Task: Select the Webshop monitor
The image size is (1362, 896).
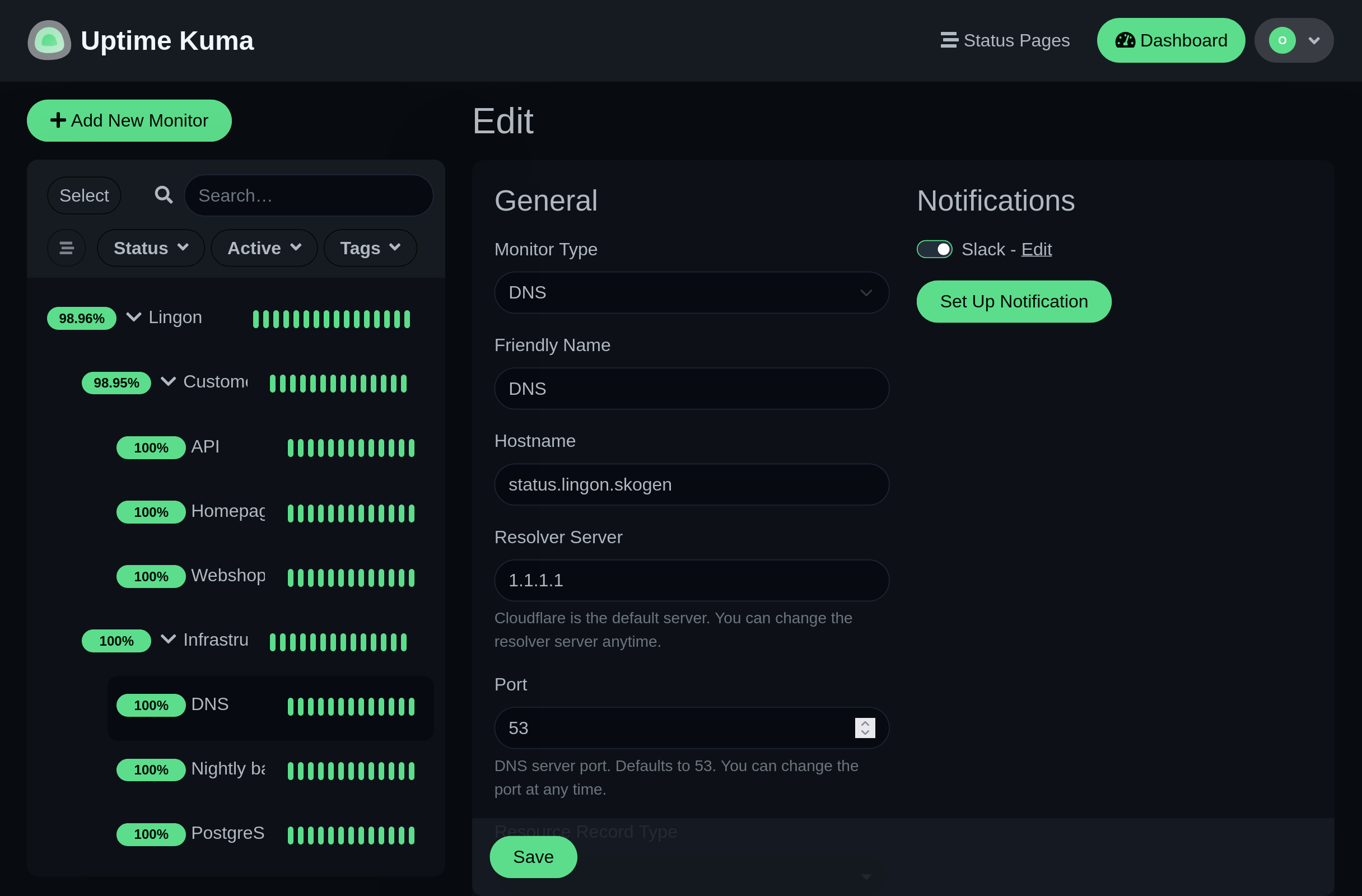Action: 270,576
